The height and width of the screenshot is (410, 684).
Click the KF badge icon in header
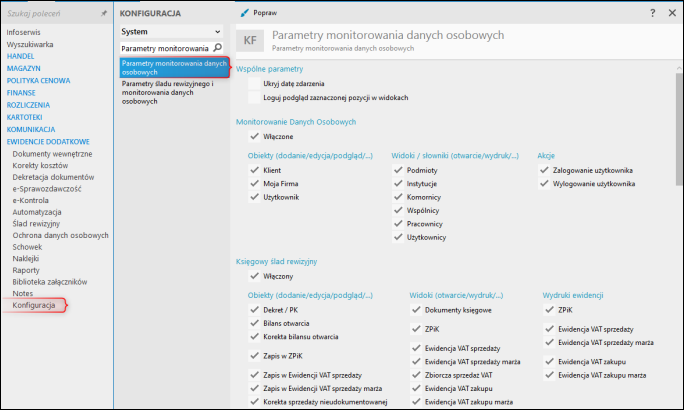248,40
